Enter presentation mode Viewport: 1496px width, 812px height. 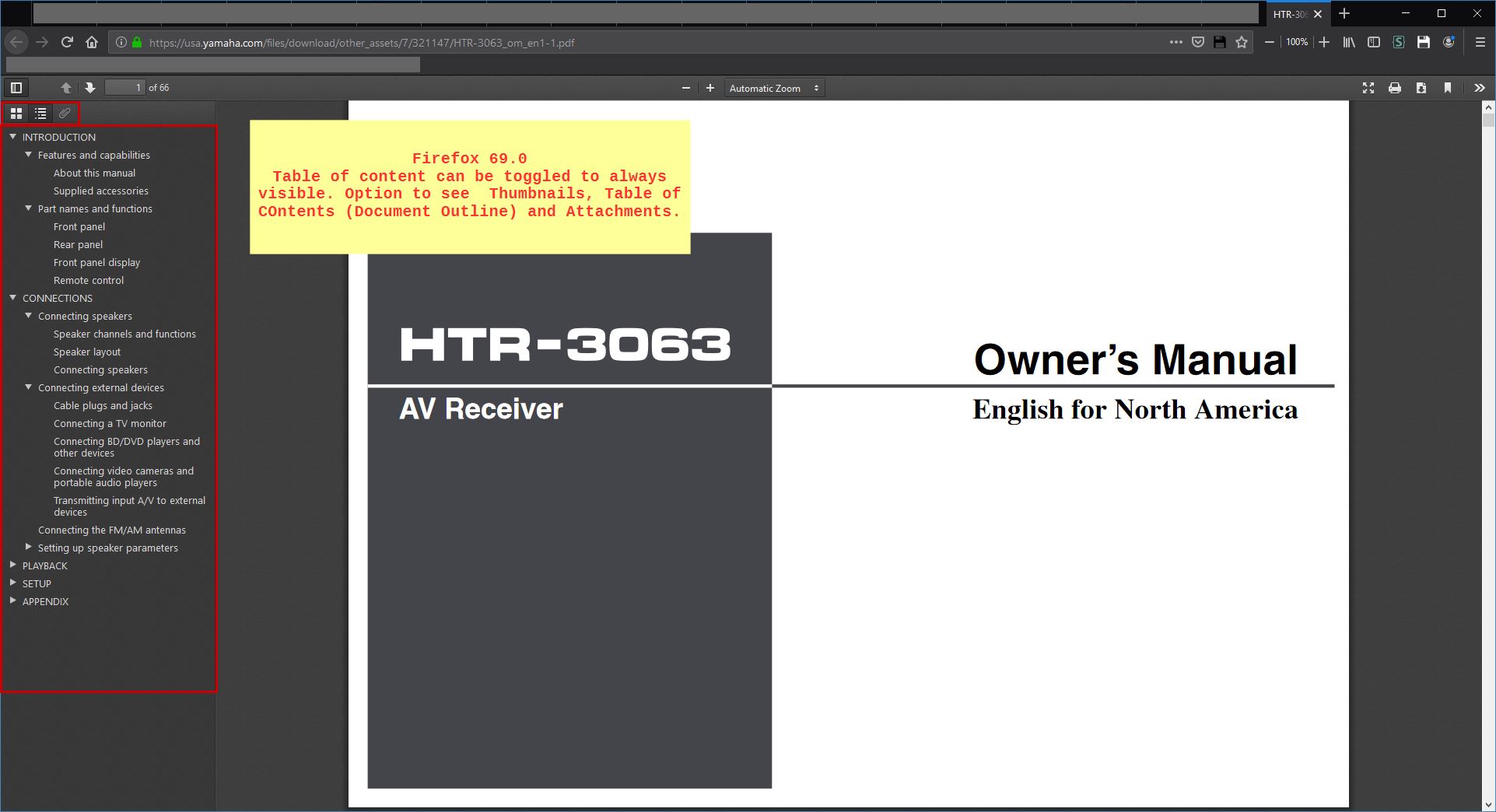pos(1368,87)
